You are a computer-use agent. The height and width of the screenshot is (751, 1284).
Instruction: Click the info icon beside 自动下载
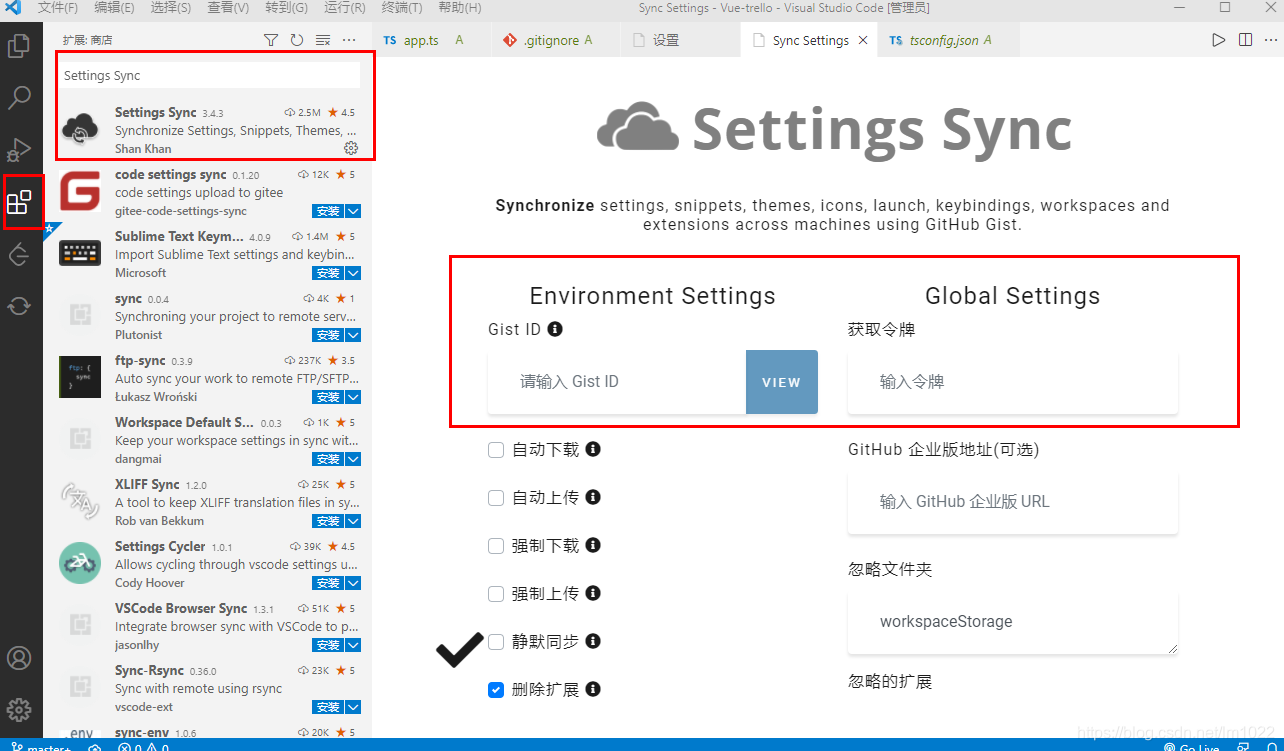(x=593, y=449)
